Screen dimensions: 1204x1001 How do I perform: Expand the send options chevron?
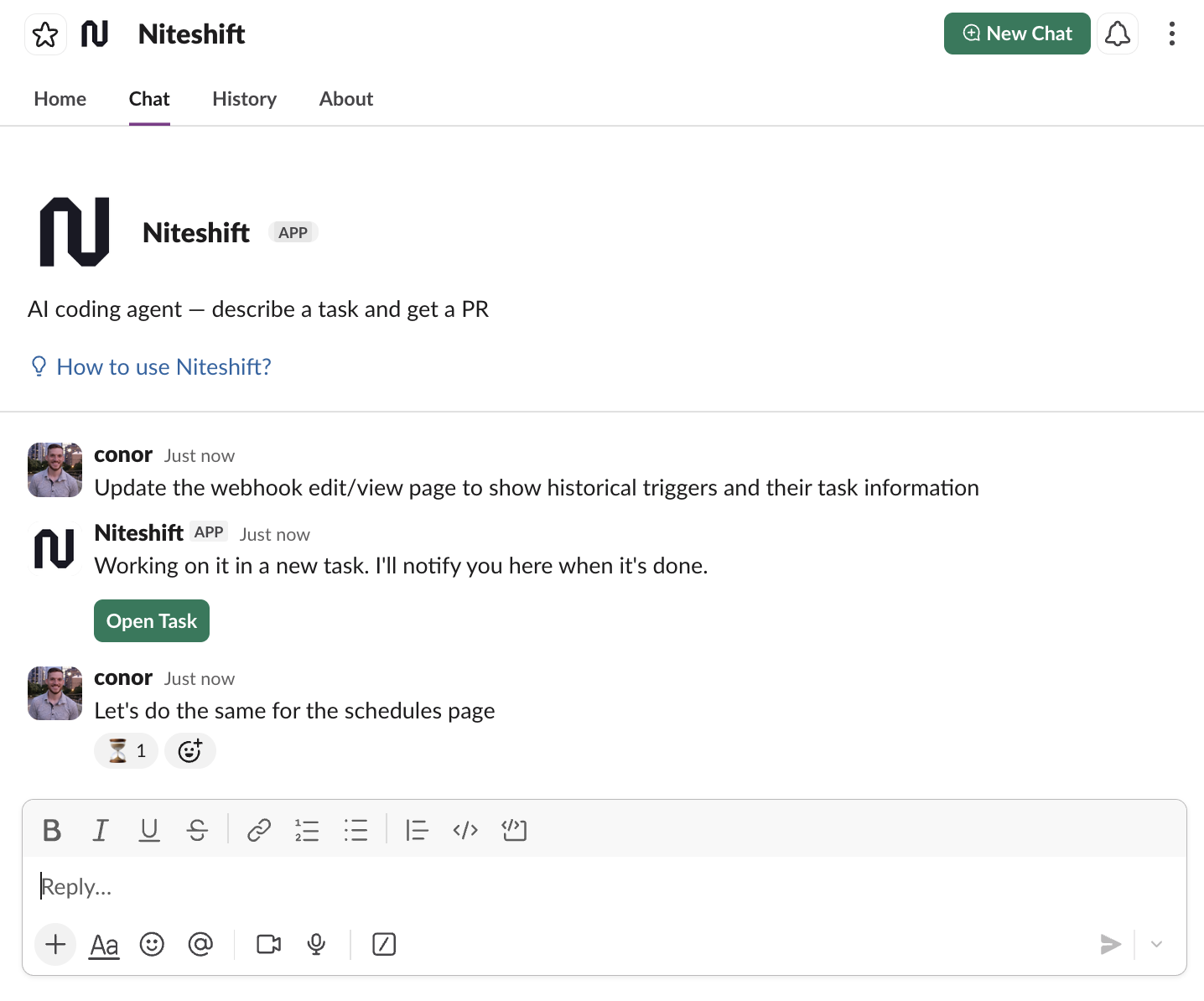pyautogui.click(x=1156, y=945)
